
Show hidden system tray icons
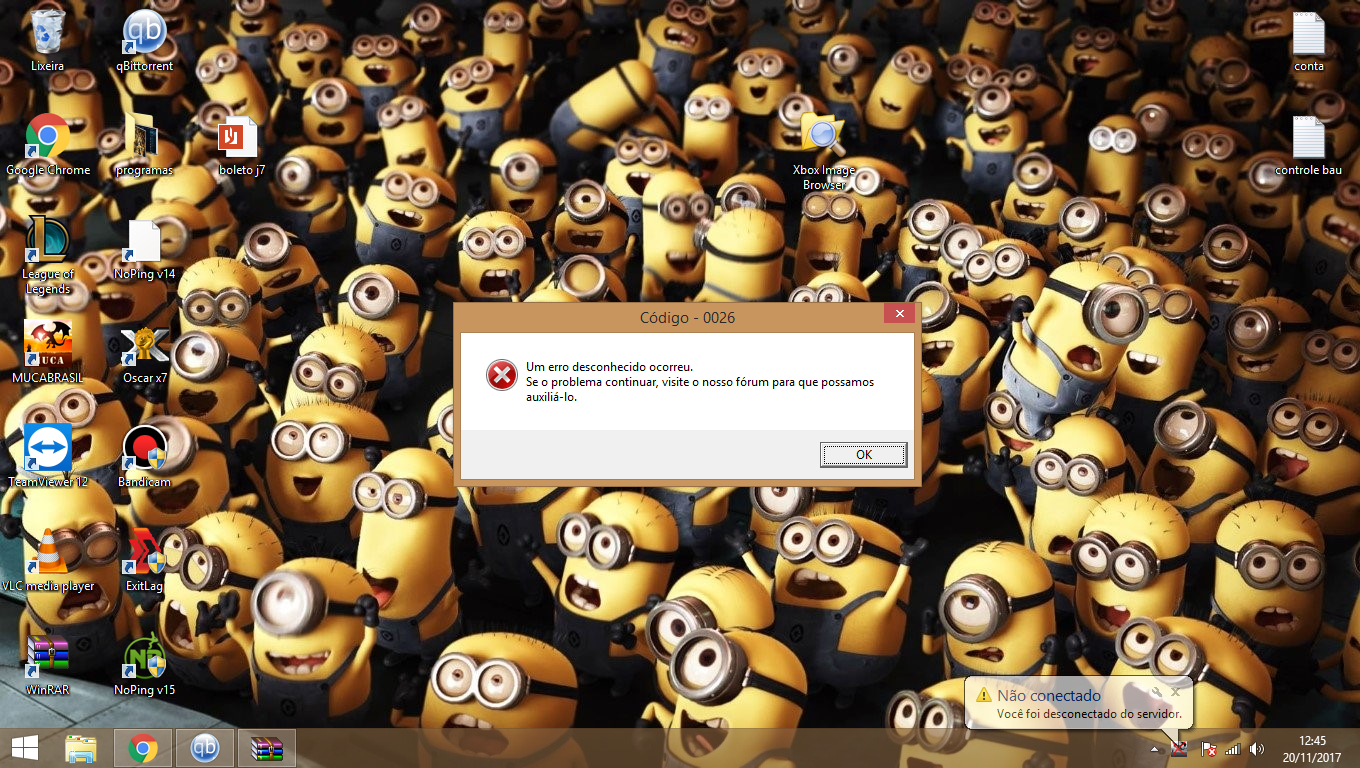[1155, 749]
